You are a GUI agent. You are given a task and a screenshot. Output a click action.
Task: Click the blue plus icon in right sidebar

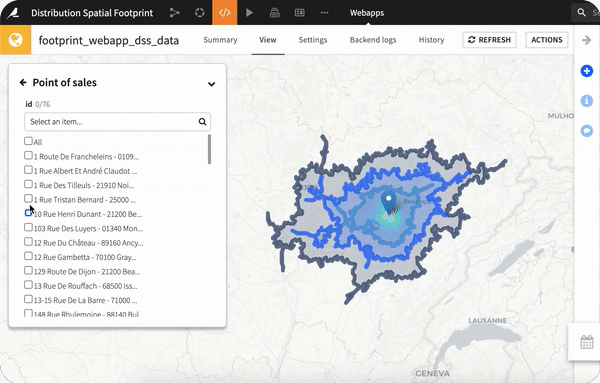(587, 71)
